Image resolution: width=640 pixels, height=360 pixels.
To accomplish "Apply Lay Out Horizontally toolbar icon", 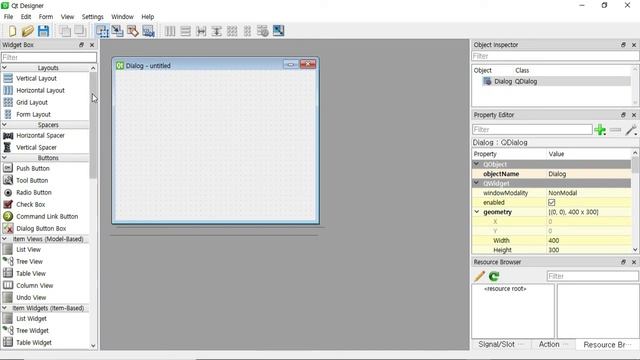I will point(170,31).
